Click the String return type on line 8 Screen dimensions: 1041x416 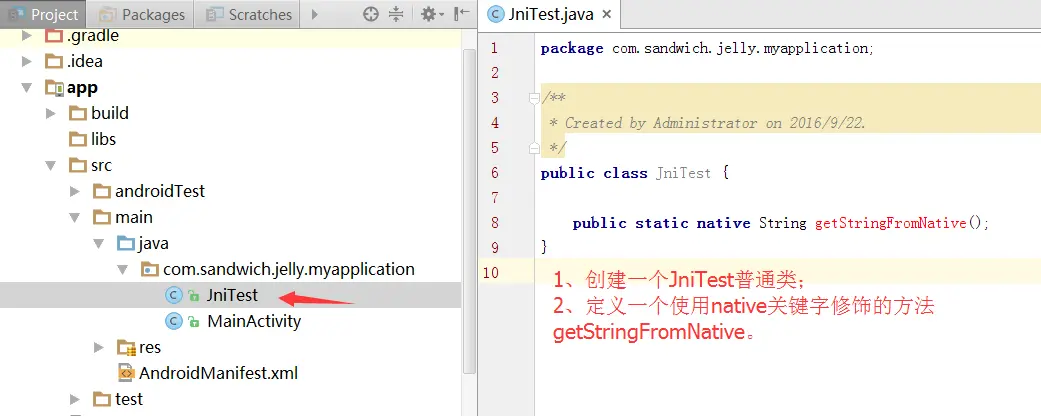[782, 223]
